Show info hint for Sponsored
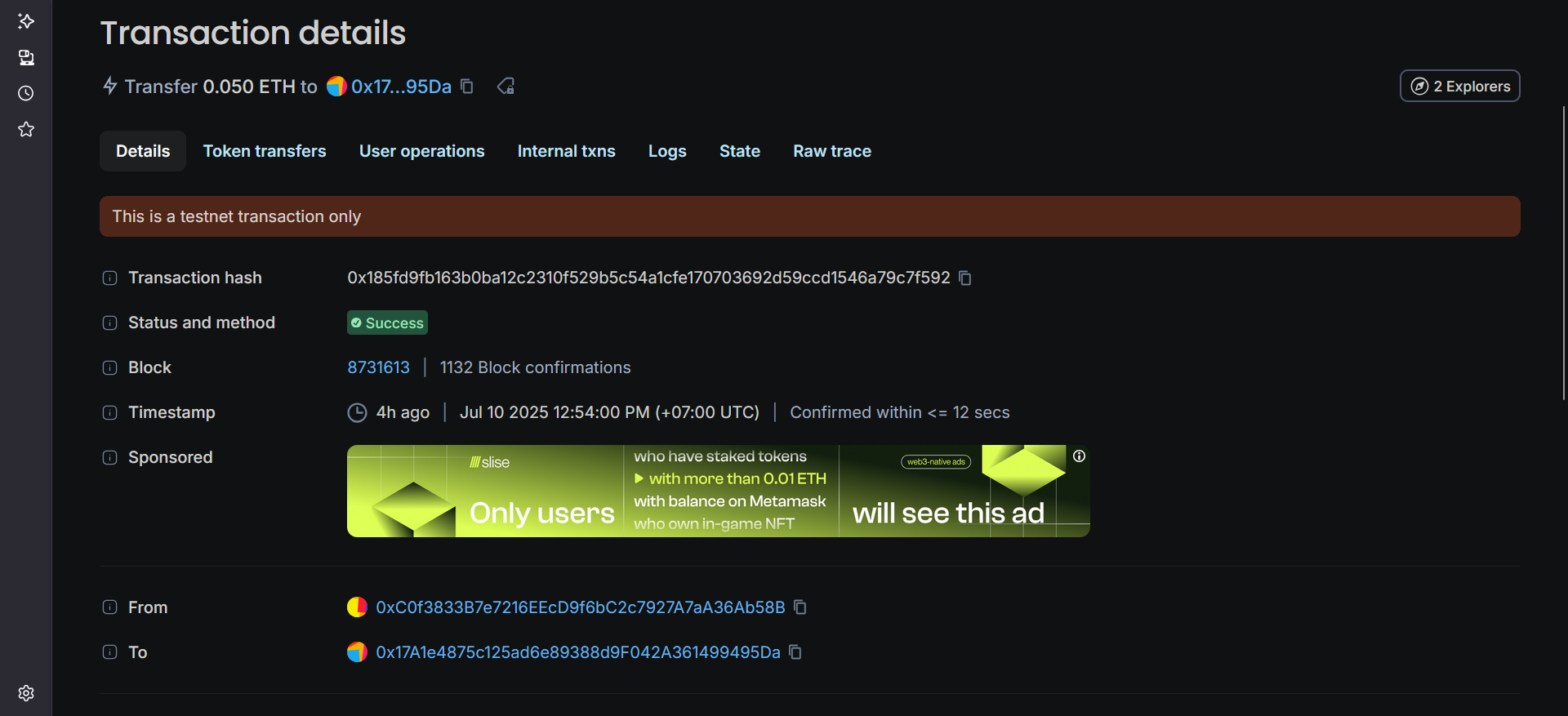Screen dimensions: 1568x716 (109, 458)
